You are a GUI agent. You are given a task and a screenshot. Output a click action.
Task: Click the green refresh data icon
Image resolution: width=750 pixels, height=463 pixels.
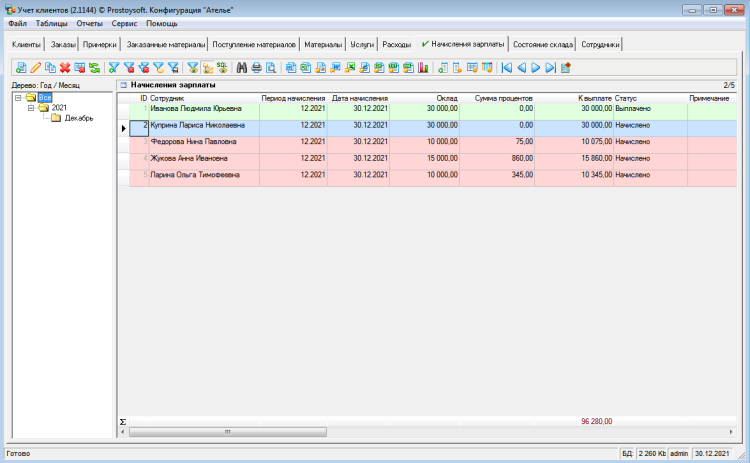click(x=94, y=68)
